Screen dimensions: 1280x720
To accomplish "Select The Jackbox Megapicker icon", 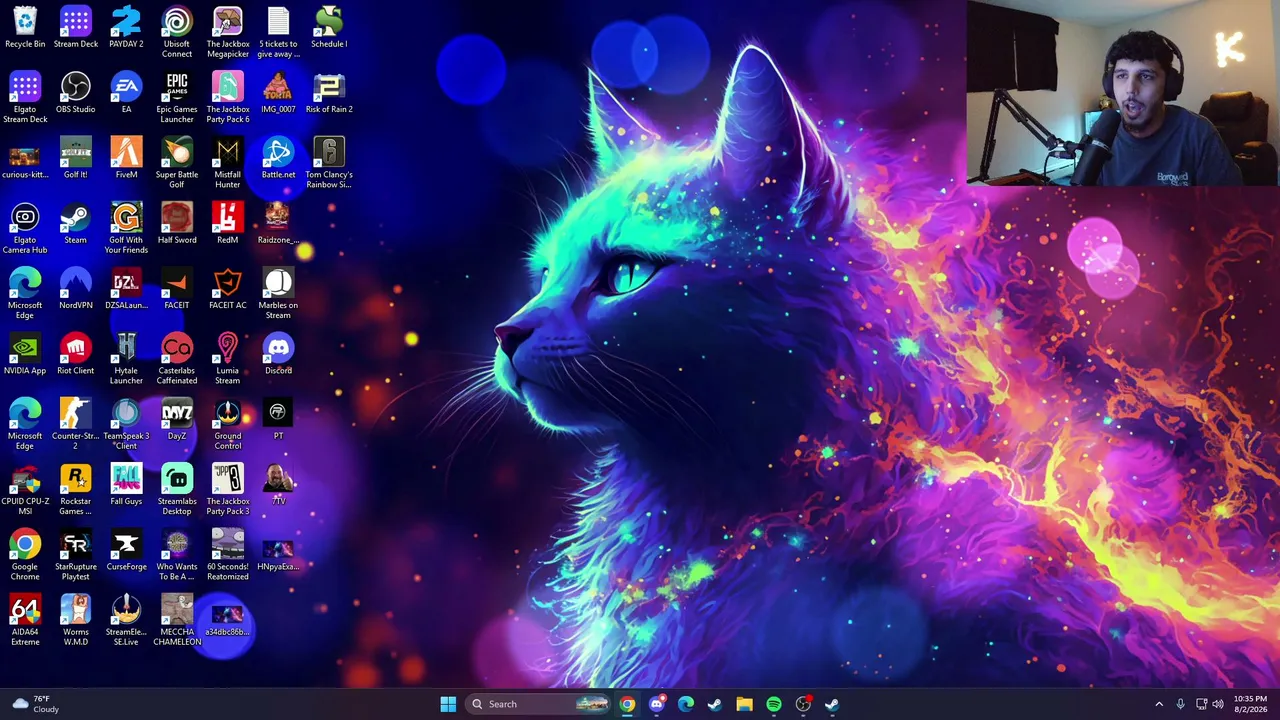I will pyautogui.click(x=228, y=32).
